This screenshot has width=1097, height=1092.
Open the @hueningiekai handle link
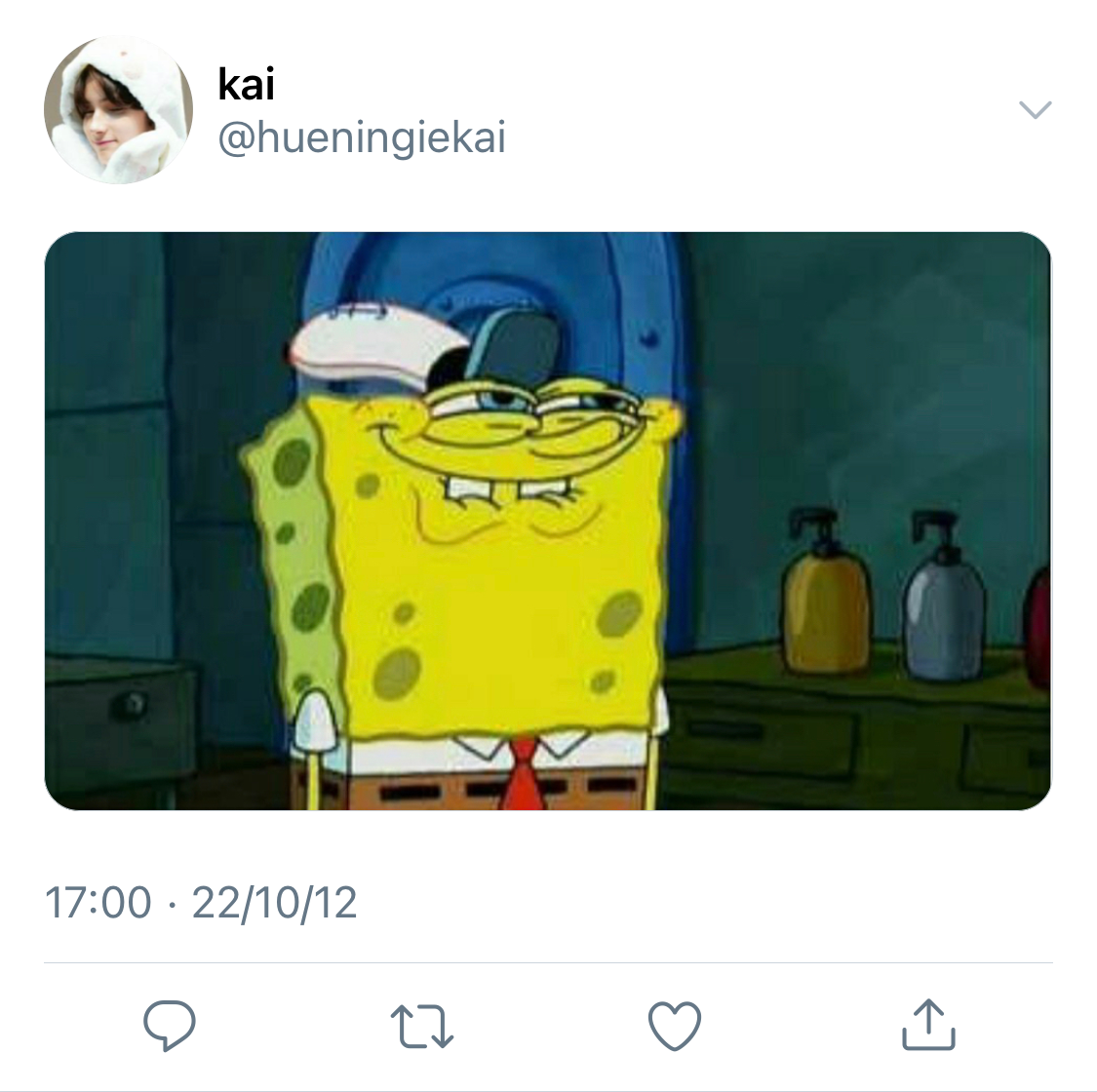pyautogui.click(x=362, y=138)
